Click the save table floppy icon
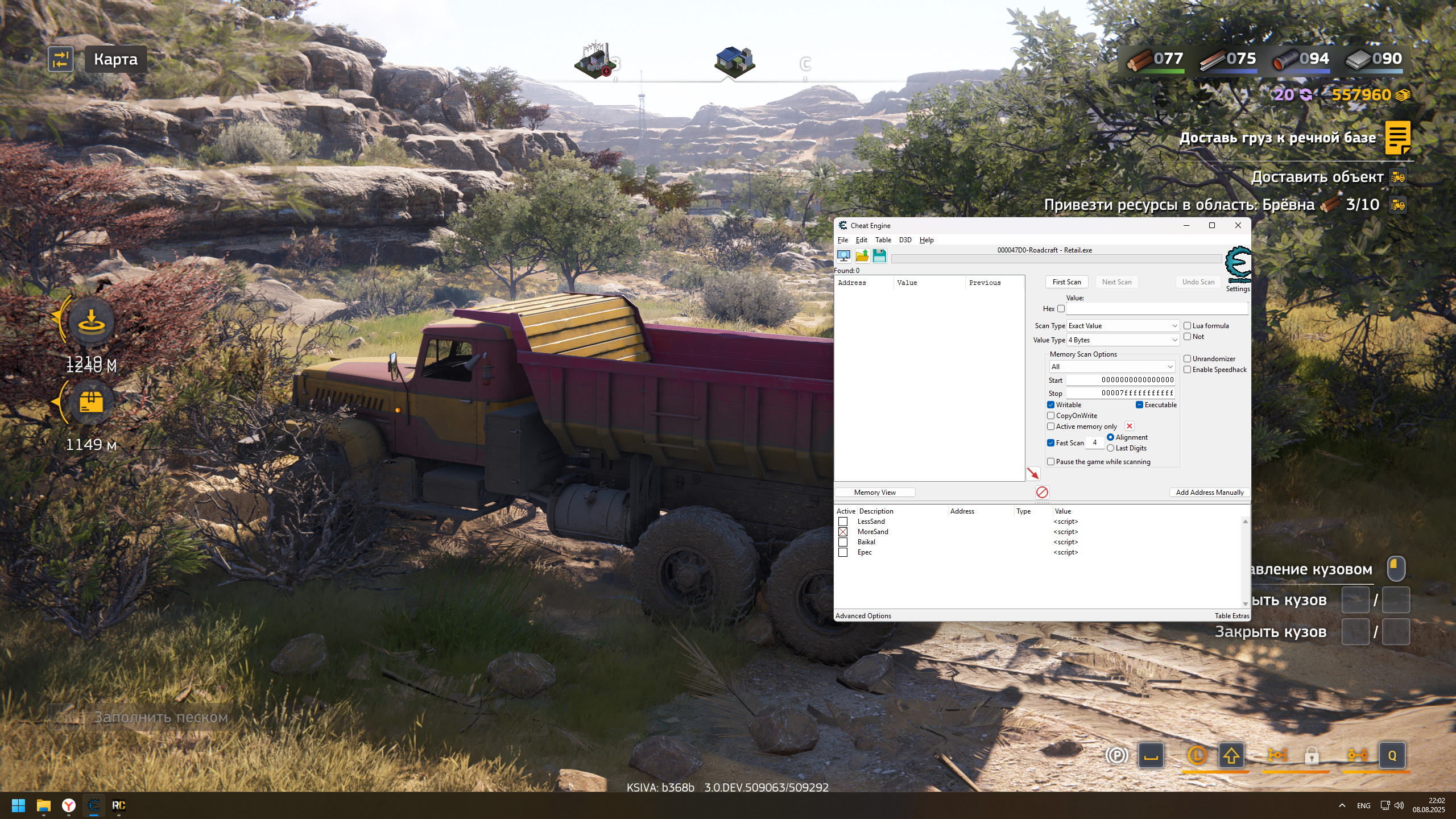The width and height of the screenshot is (1456, 819). 879,256
